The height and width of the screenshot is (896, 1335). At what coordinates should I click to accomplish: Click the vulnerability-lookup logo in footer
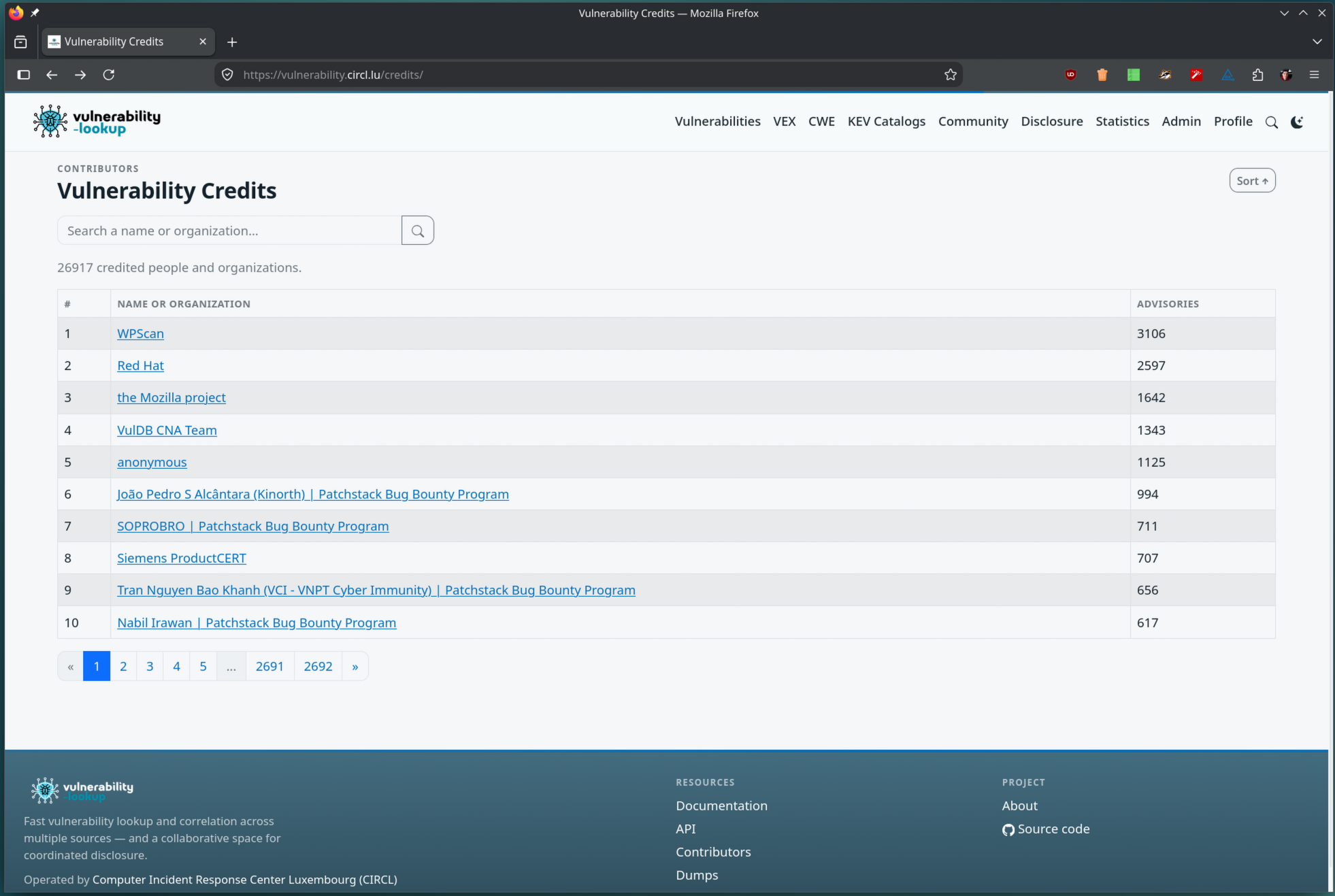[82, 790]
